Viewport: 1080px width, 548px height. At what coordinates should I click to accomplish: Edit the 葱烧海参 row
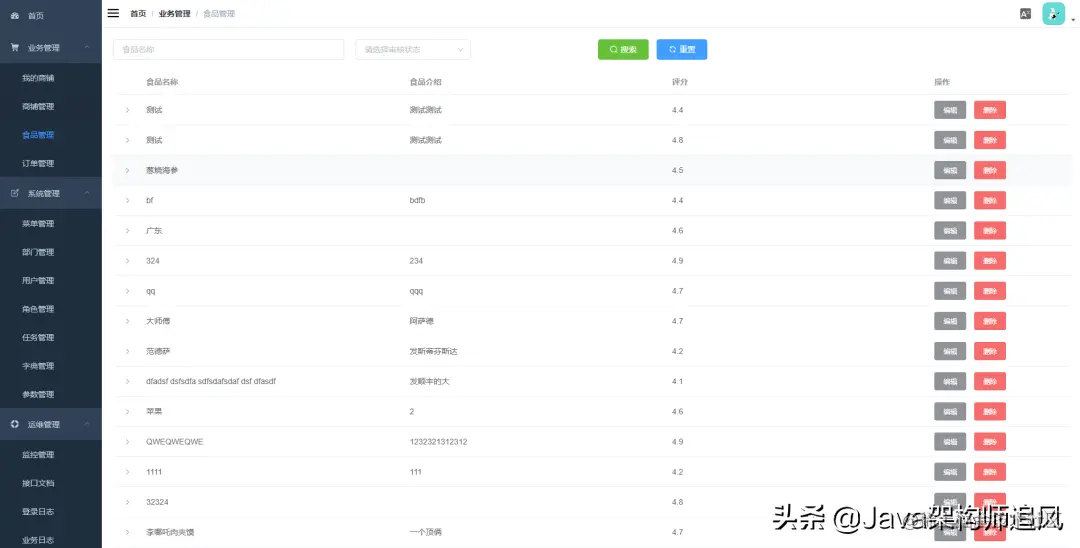(950, 170)
